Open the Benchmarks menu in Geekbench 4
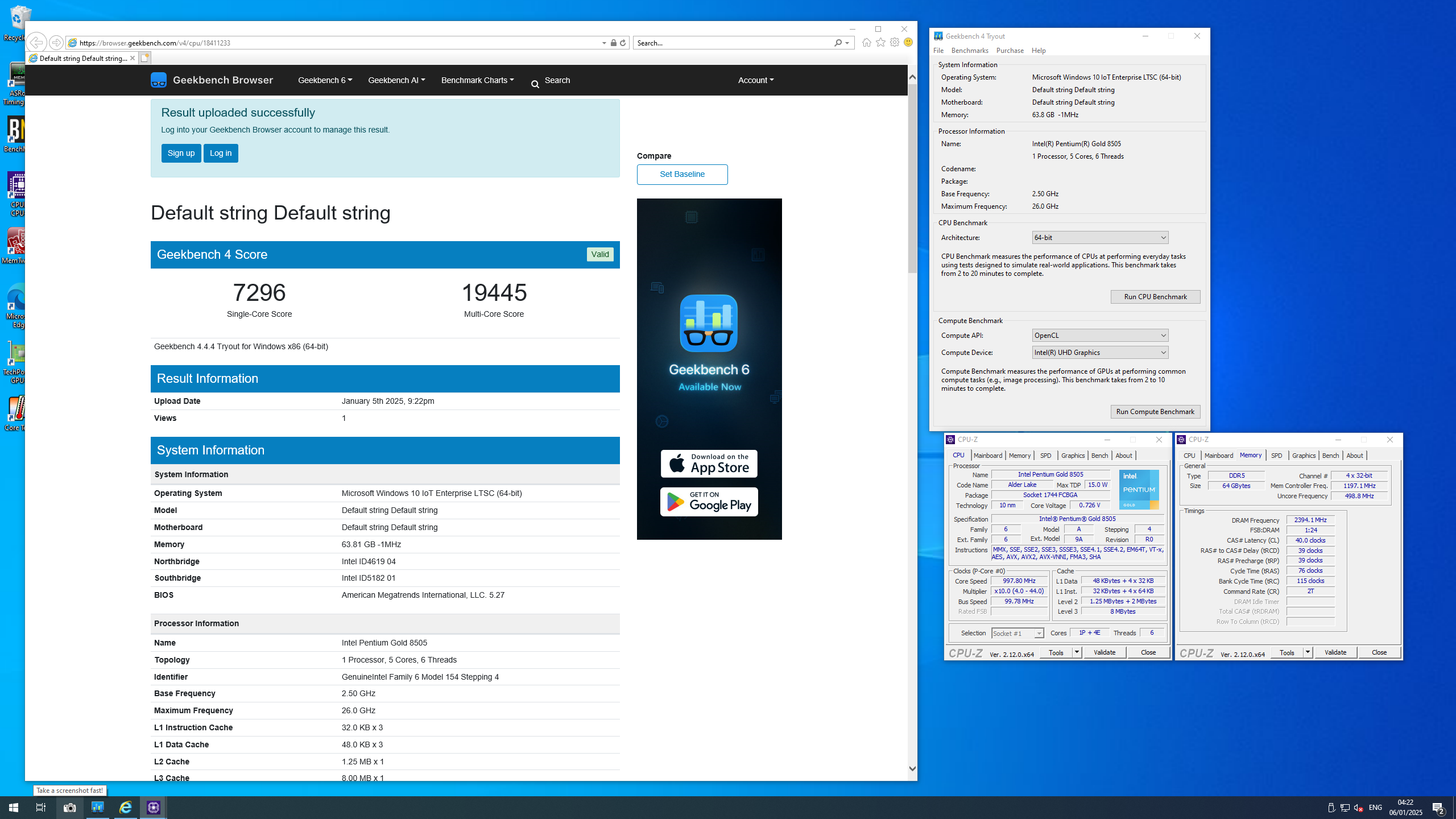The height and width of the screenshot is (819, 1456). (x=970, y=51)
